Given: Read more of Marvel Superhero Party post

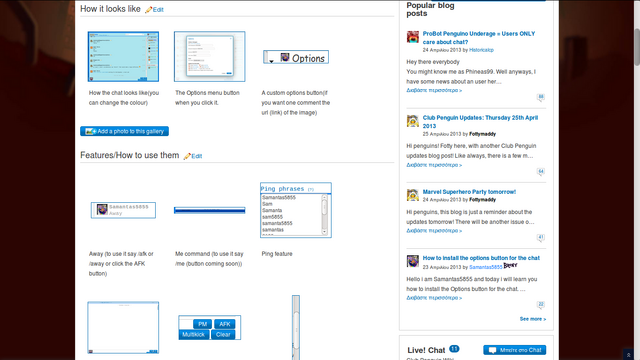Looking at the screenshot, I should pos(434,231).
